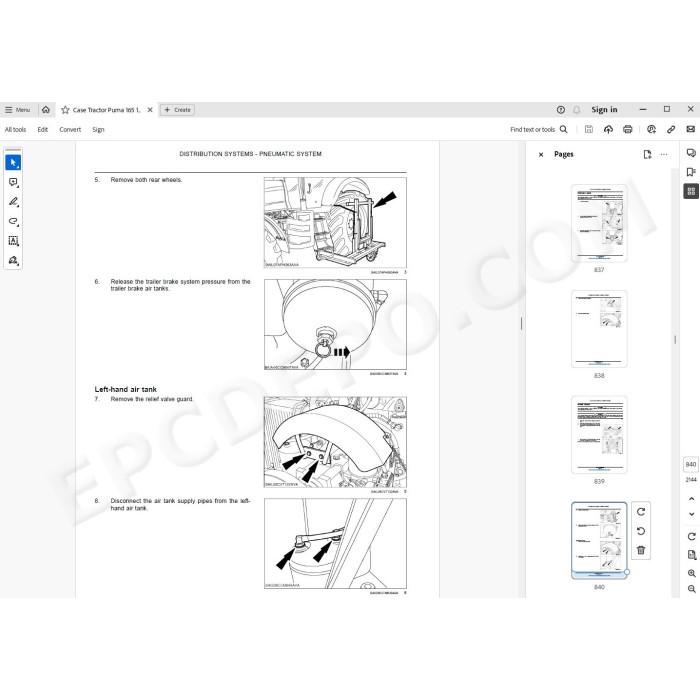The width and height of the screenshot is (700, 700).
Task: Open the notifications bell icon
Action: click(576, 110)
